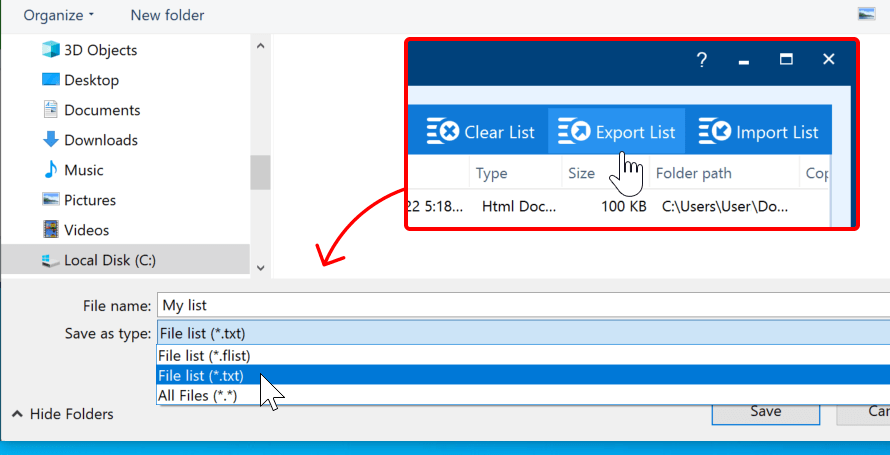The width and height of the screenshot is (890, 455).
Task: Click the Help question mark icon
Action: click(701, 60)
